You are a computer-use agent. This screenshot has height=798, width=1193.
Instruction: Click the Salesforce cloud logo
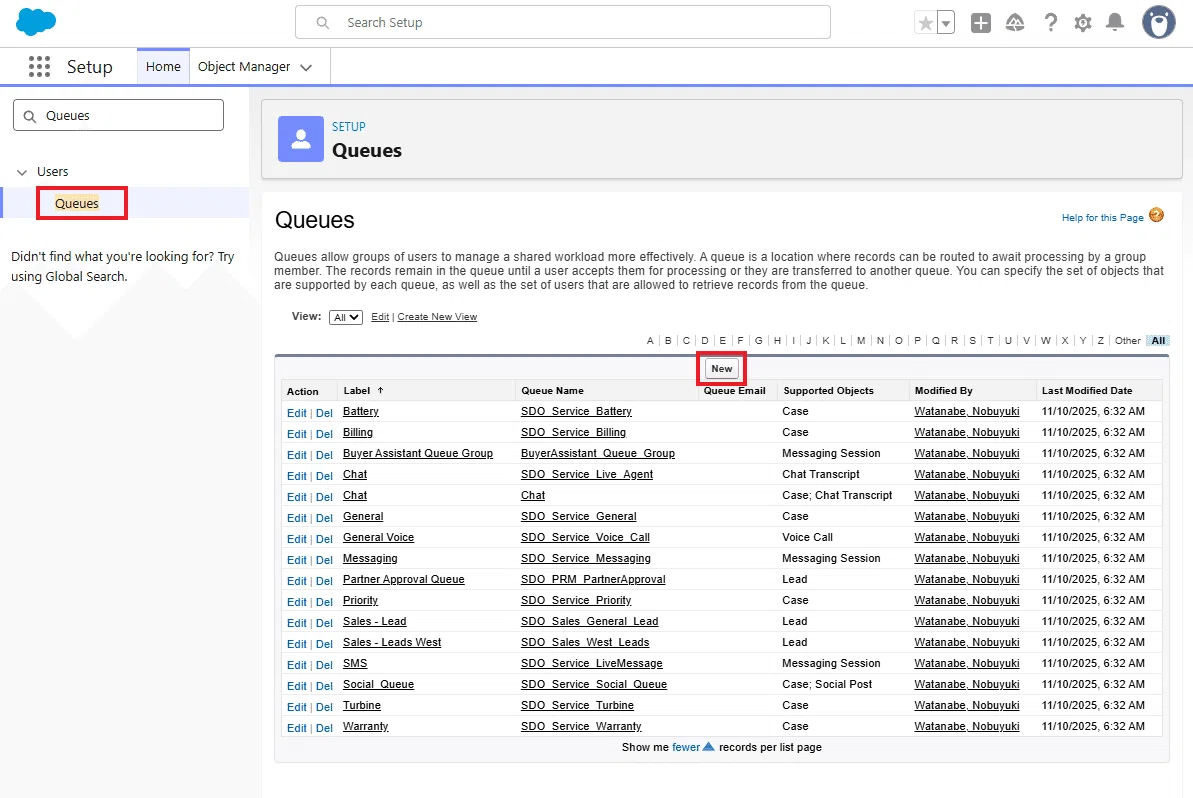click(x=36, y=22)
